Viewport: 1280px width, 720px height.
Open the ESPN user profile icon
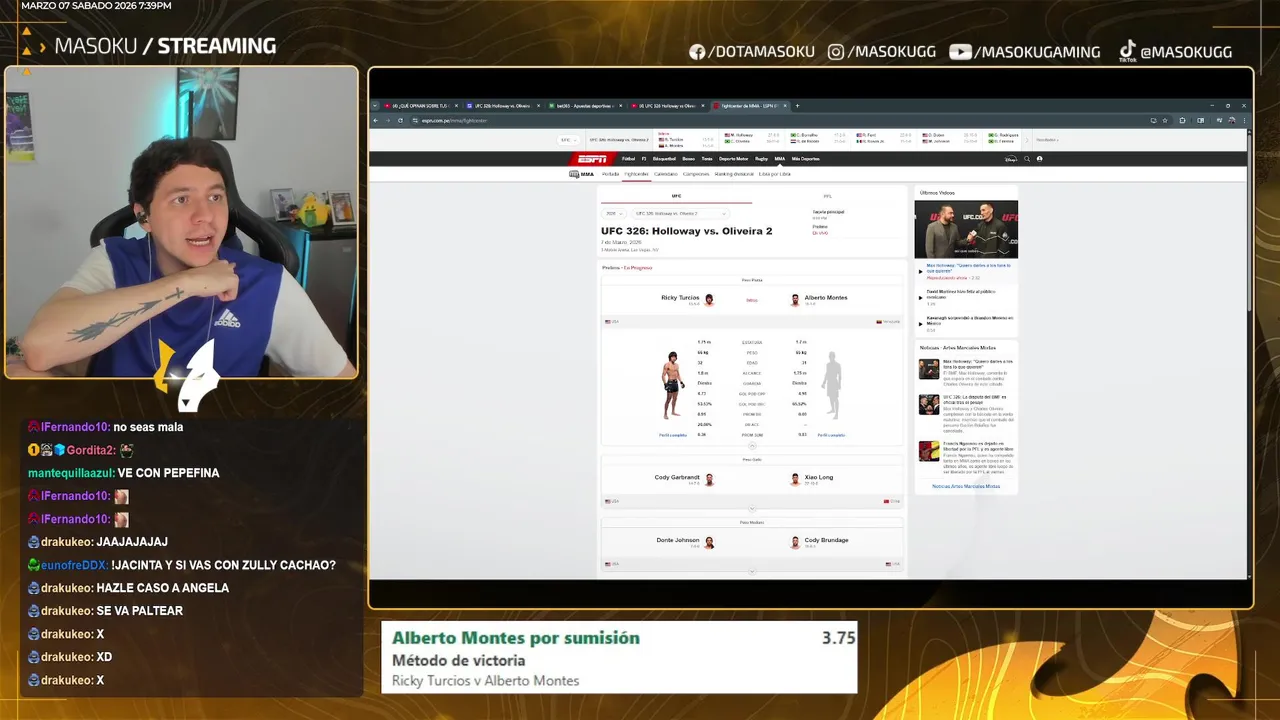[1039, 159]
